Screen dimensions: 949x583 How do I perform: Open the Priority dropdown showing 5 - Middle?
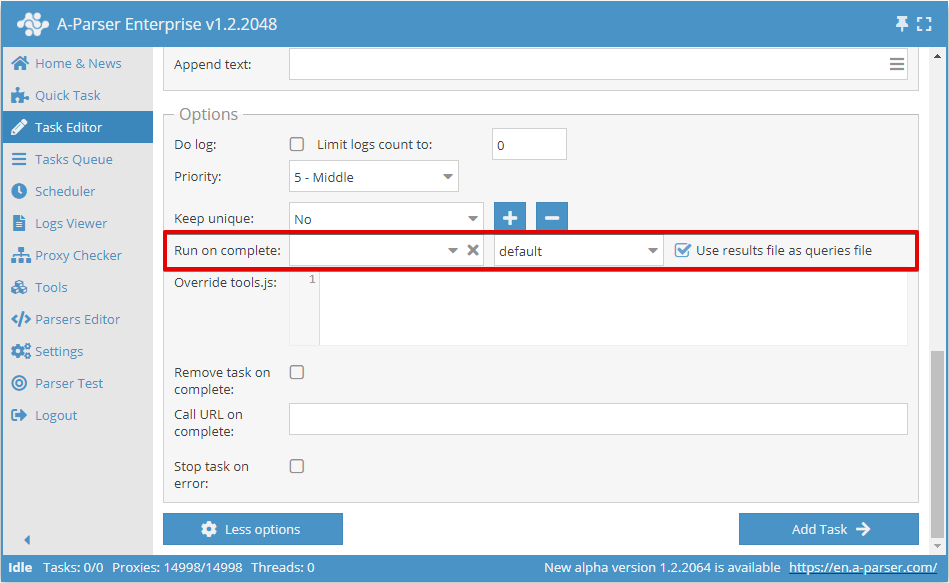point(373,177)
